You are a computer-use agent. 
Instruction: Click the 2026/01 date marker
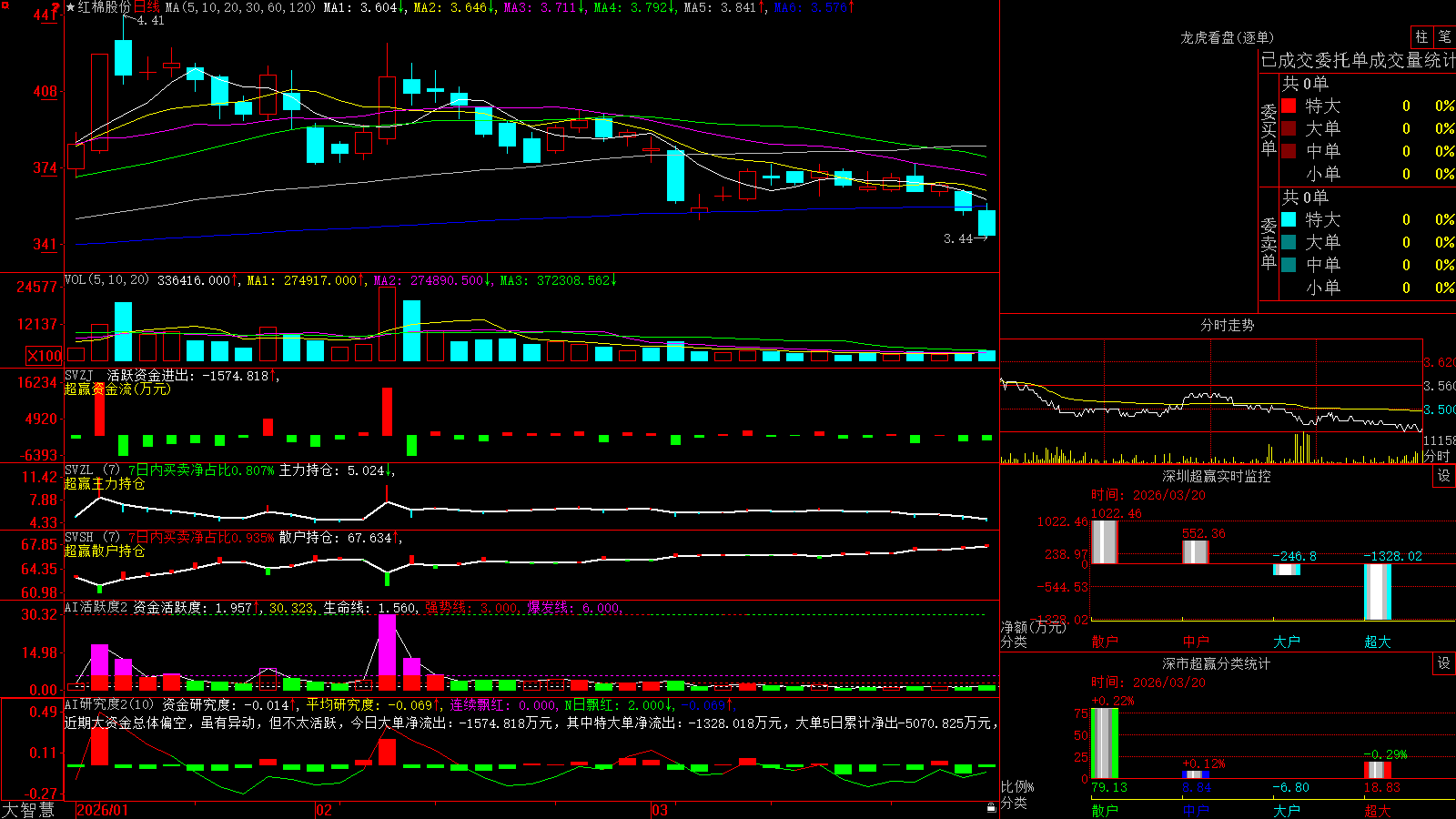pyautogui.click(x=103, y=810)
